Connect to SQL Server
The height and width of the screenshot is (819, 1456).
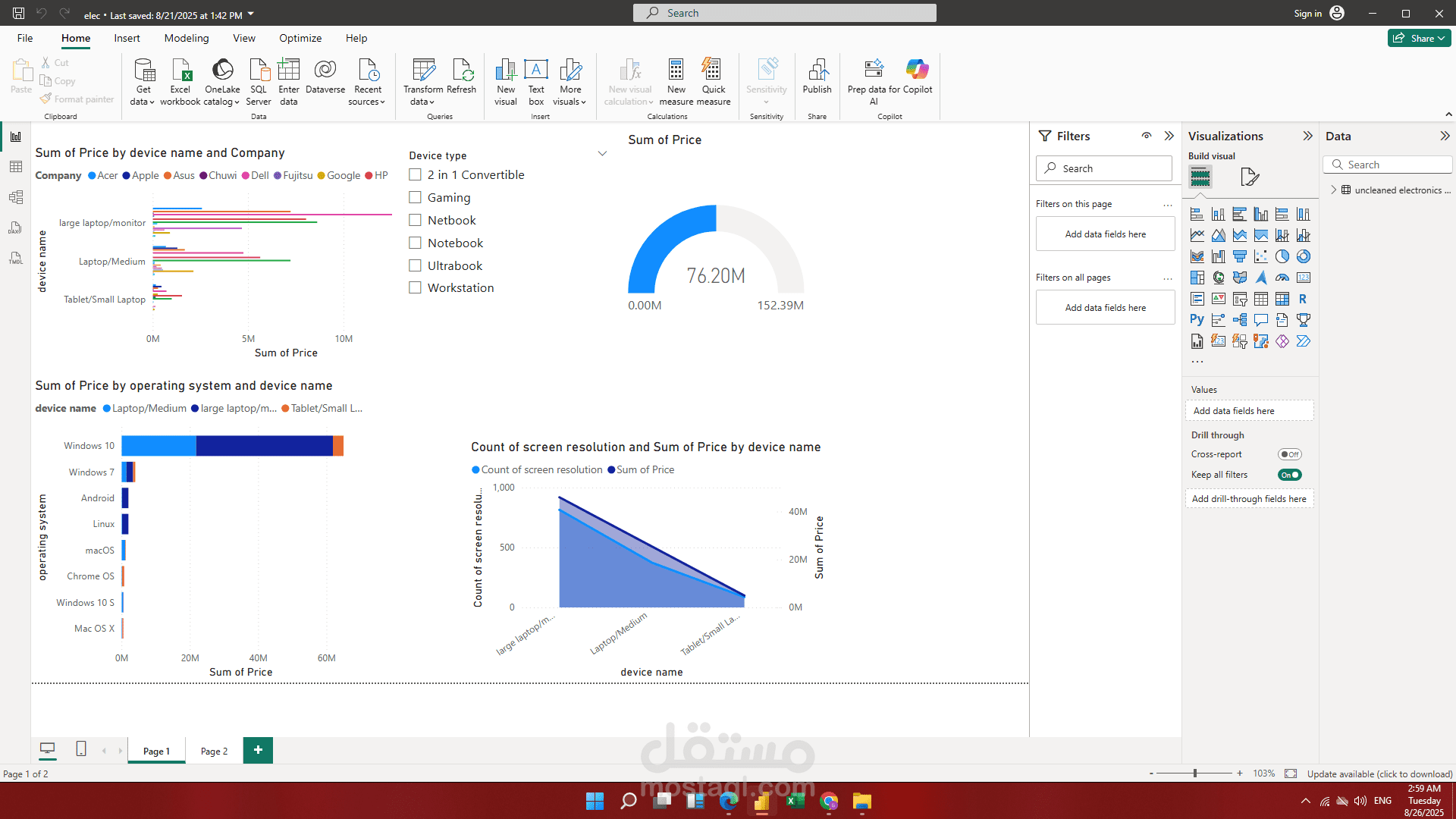(x=259, y=81)
